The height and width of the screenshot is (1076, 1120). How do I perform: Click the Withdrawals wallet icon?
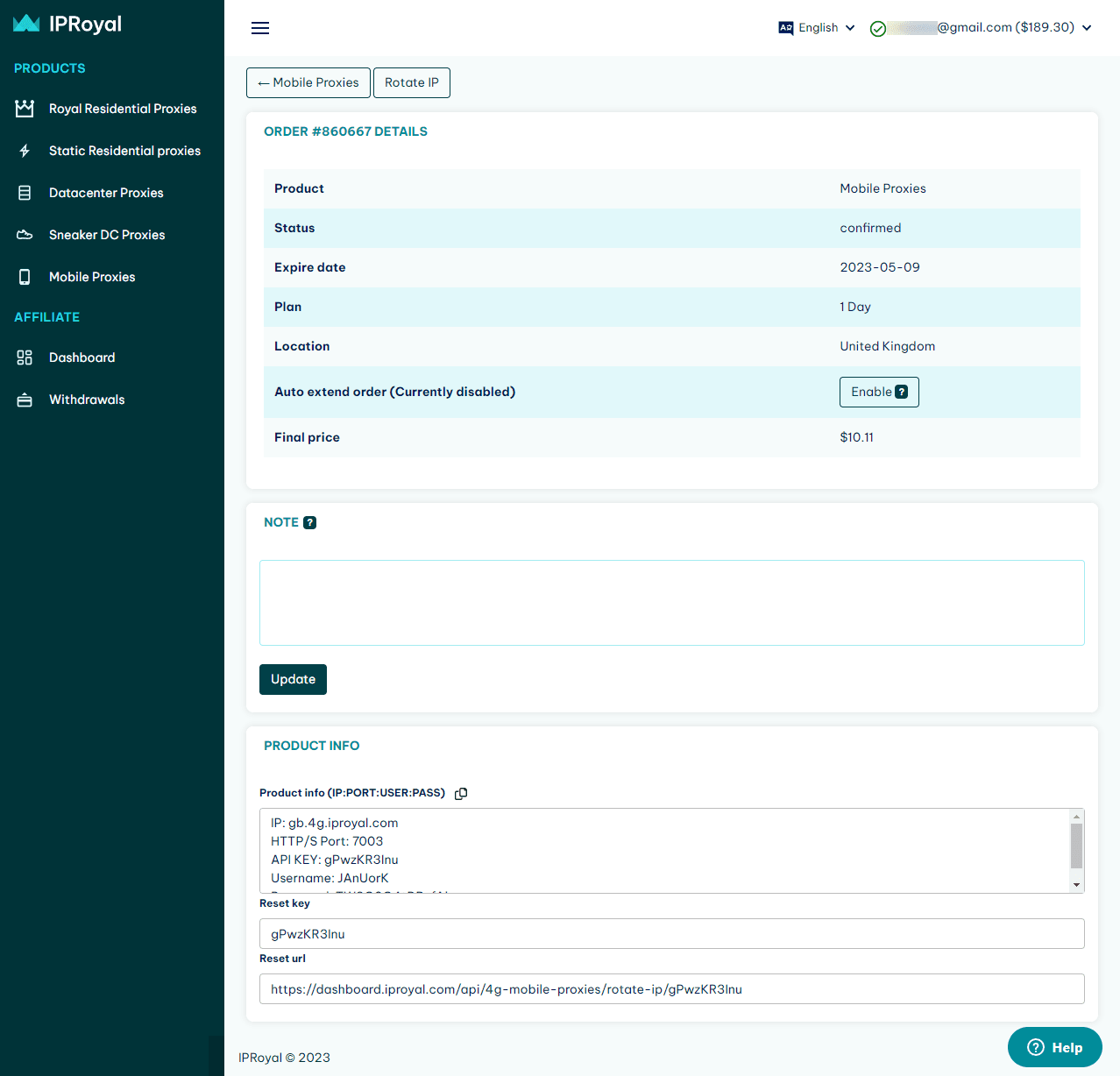pyautogui.click(x=25, y=400)
